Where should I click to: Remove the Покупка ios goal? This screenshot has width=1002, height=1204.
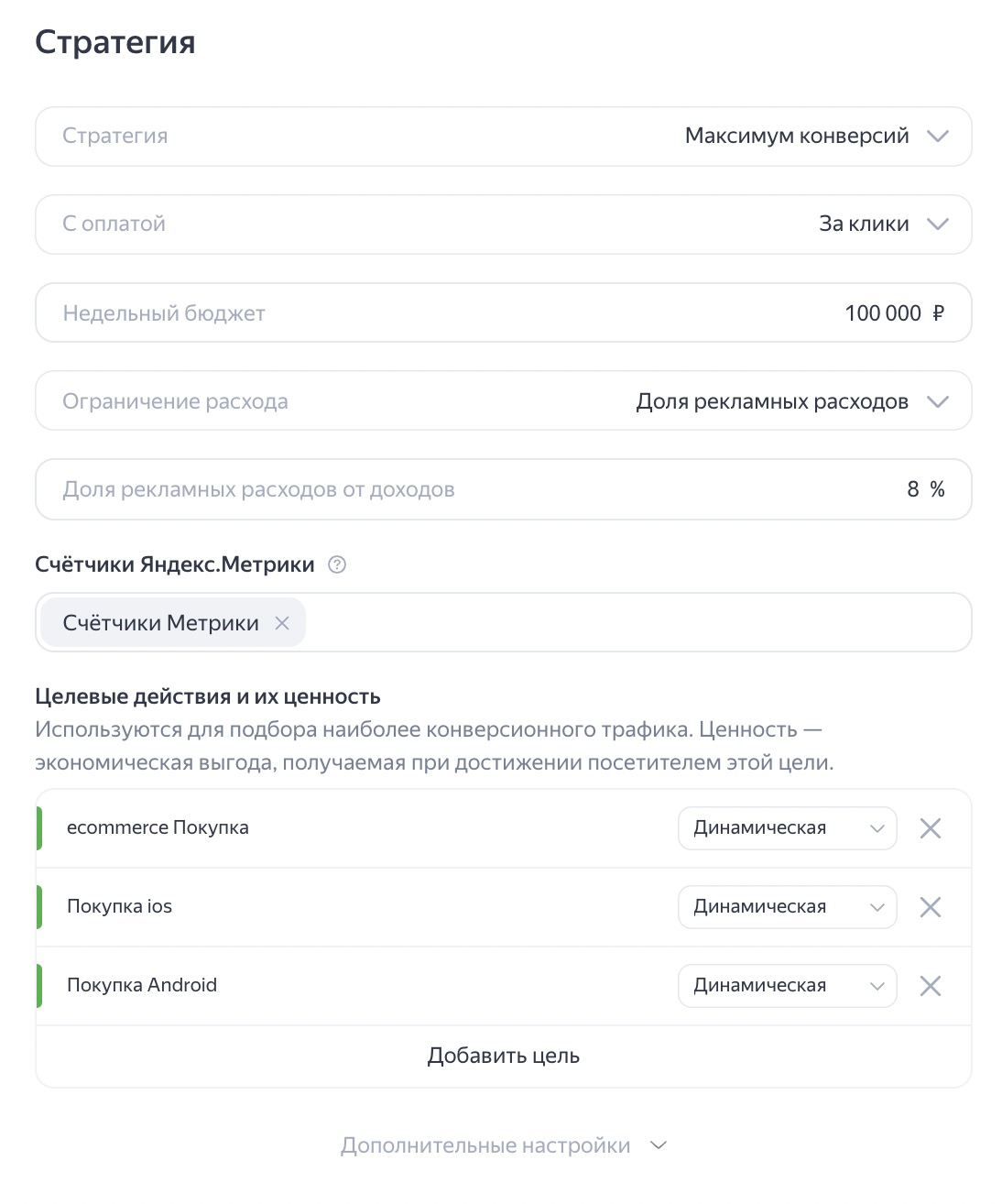(x=930, y=907)
